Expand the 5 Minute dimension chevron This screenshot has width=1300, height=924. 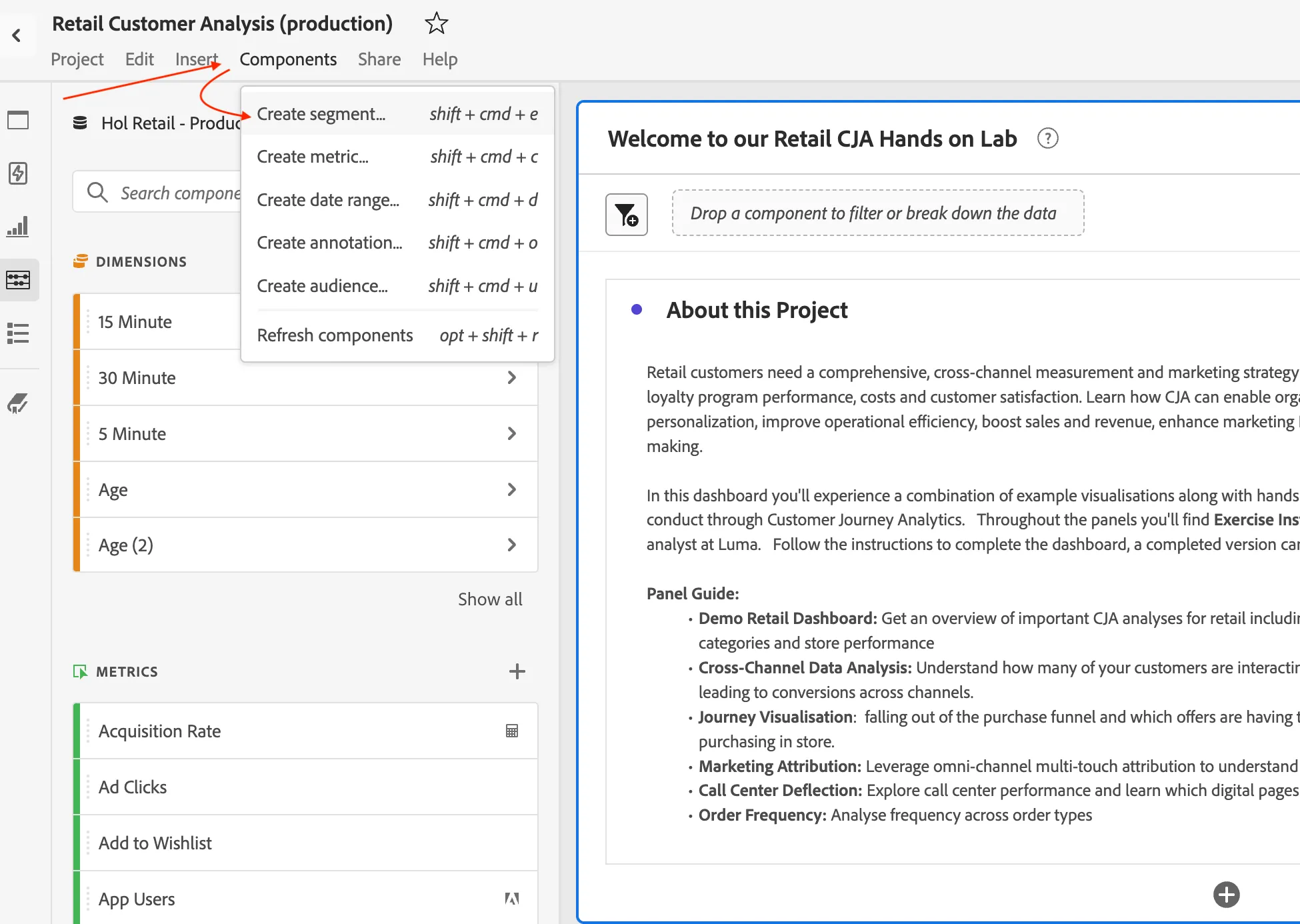coord(512,433)
